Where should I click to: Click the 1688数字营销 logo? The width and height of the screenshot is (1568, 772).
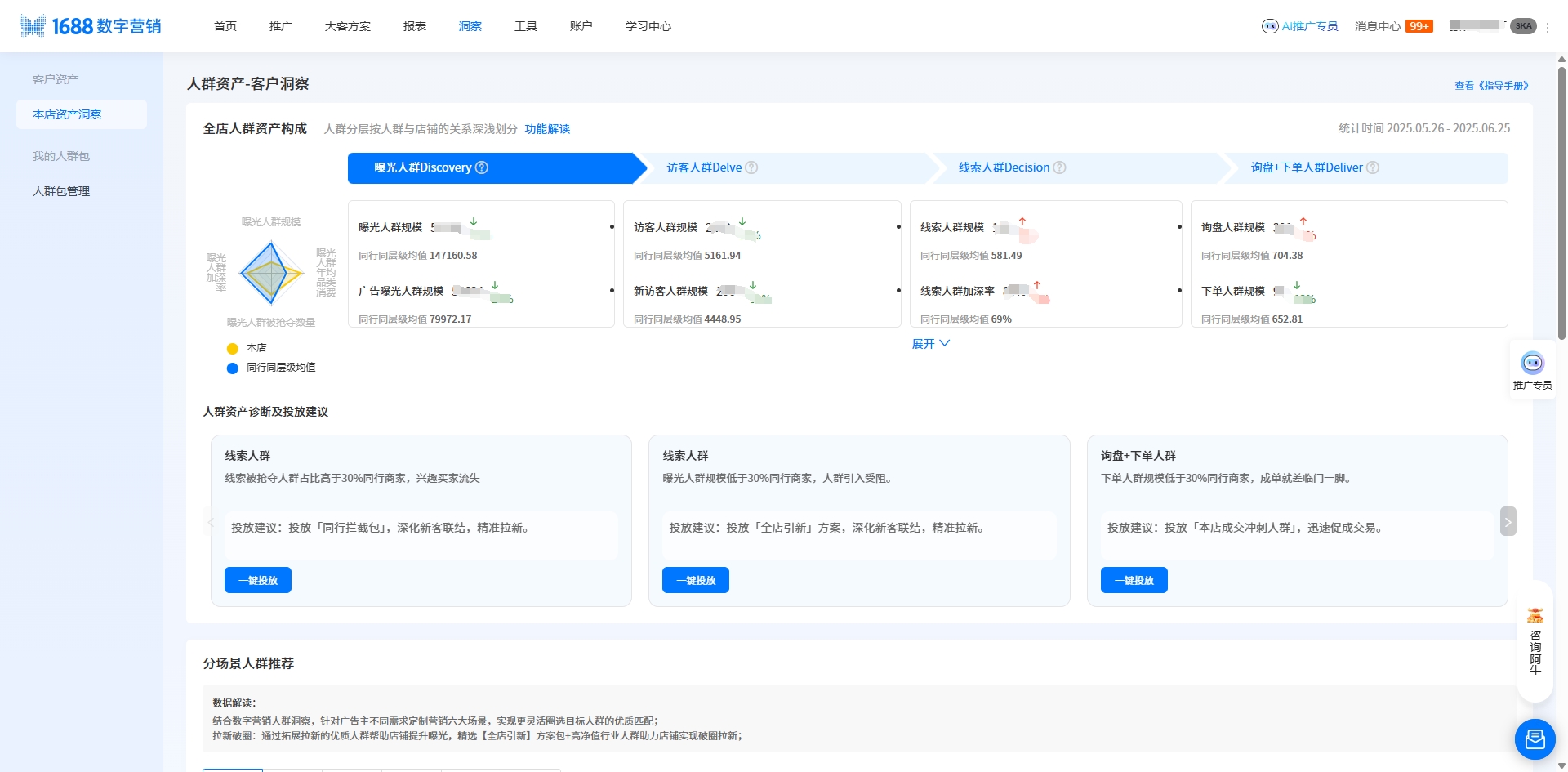pos(90,25)
